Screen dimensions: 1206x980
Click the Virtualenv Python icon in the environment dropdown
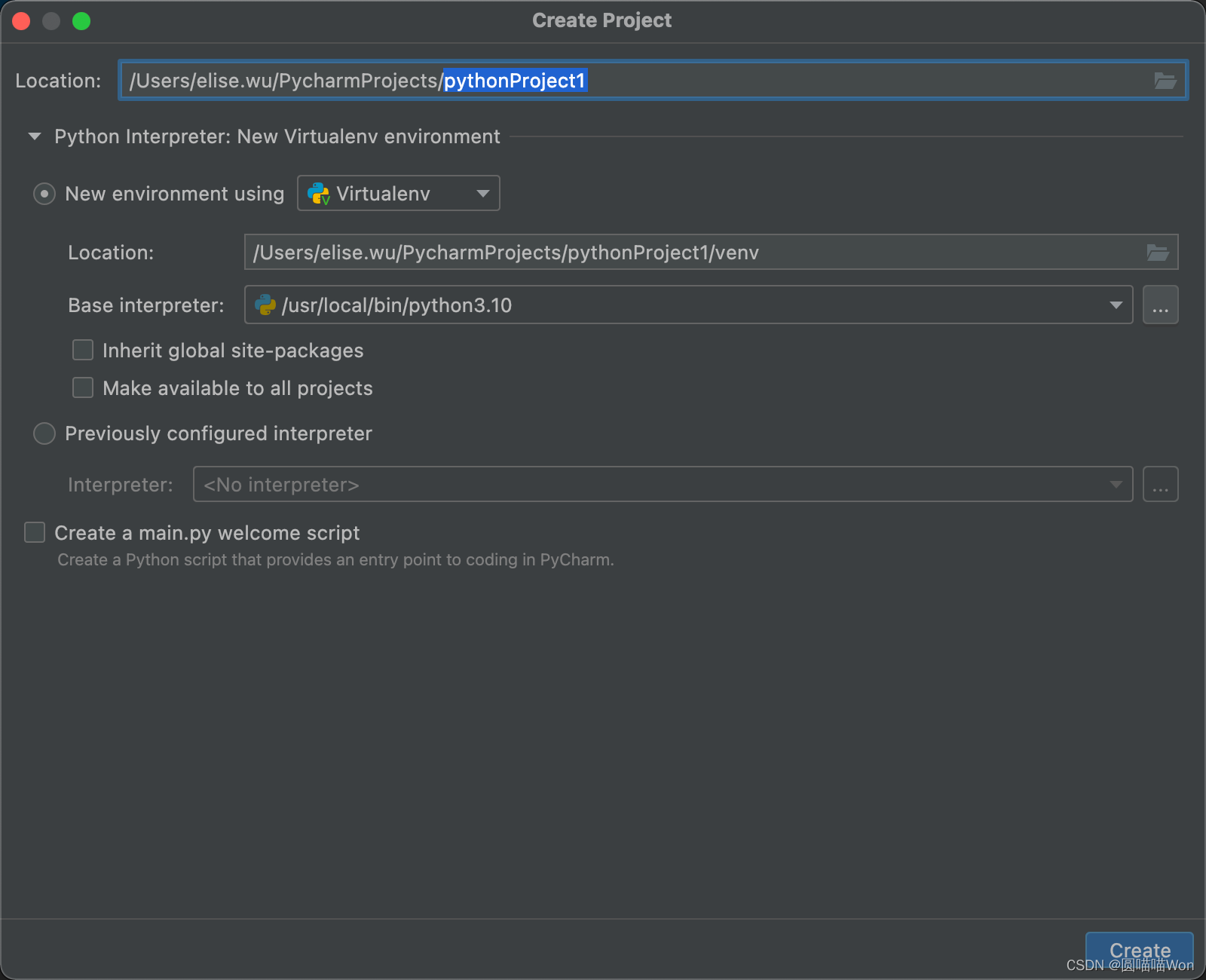coord(319,194)
